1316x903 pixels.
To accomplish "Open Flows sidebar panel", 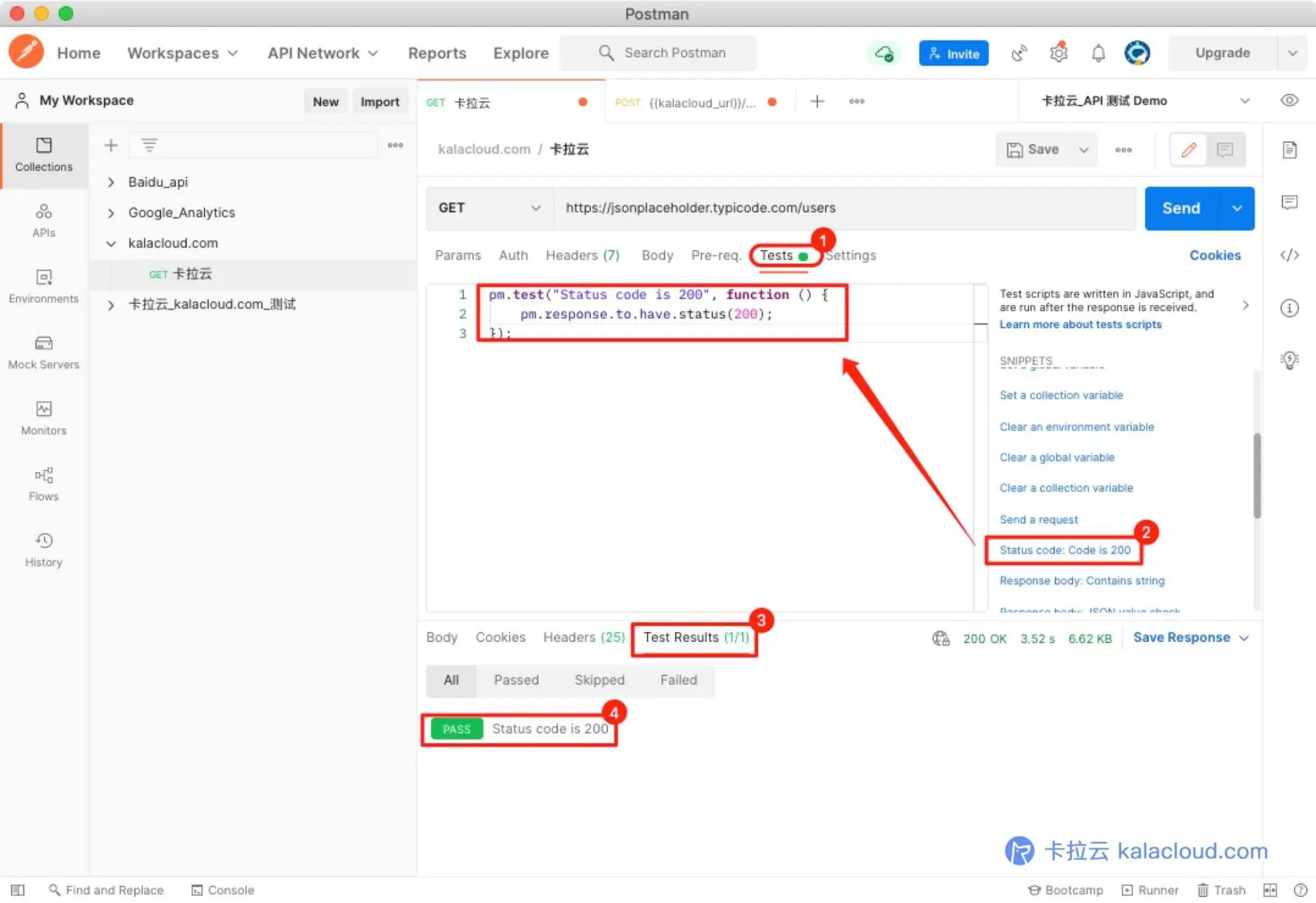I will [44, 484].
